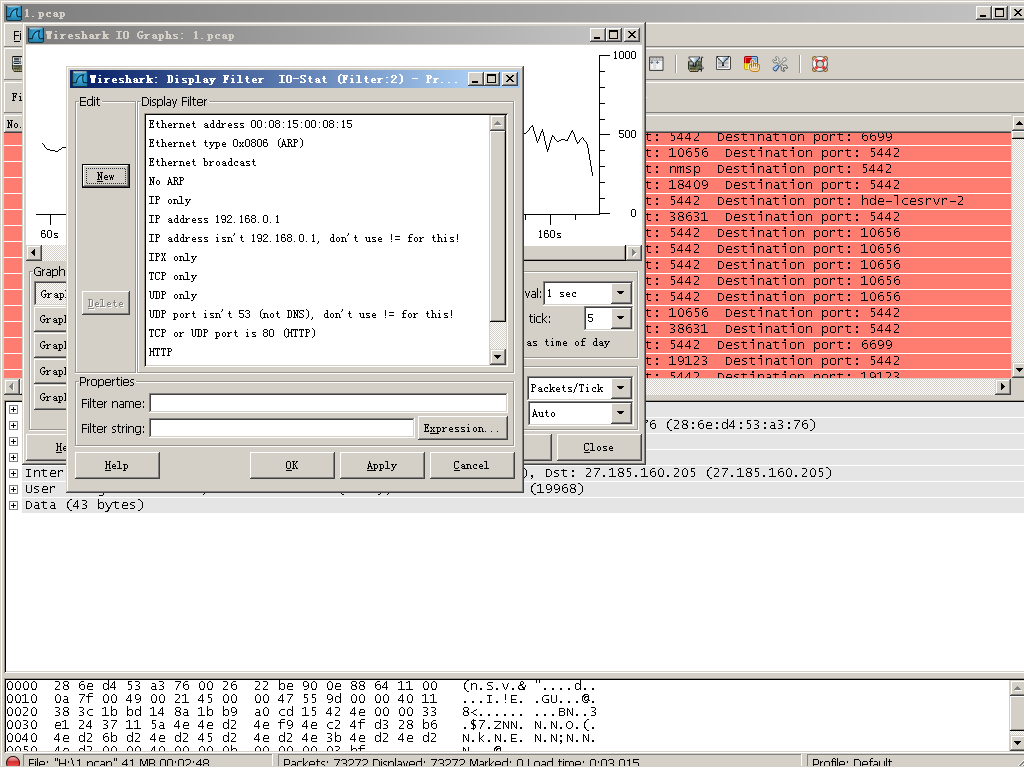Open preferences wrench-and-screwdriver icon
Viewport: 1024px width, 768px height.
(780, 63)
